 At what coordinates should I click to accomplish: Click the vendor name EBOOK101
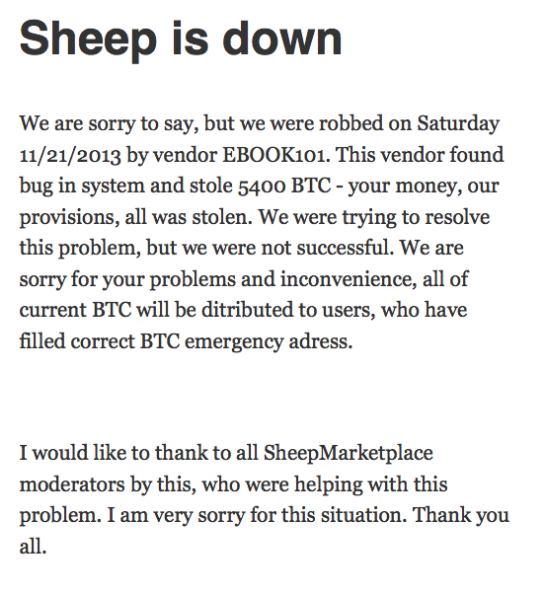tap(275, 155)
